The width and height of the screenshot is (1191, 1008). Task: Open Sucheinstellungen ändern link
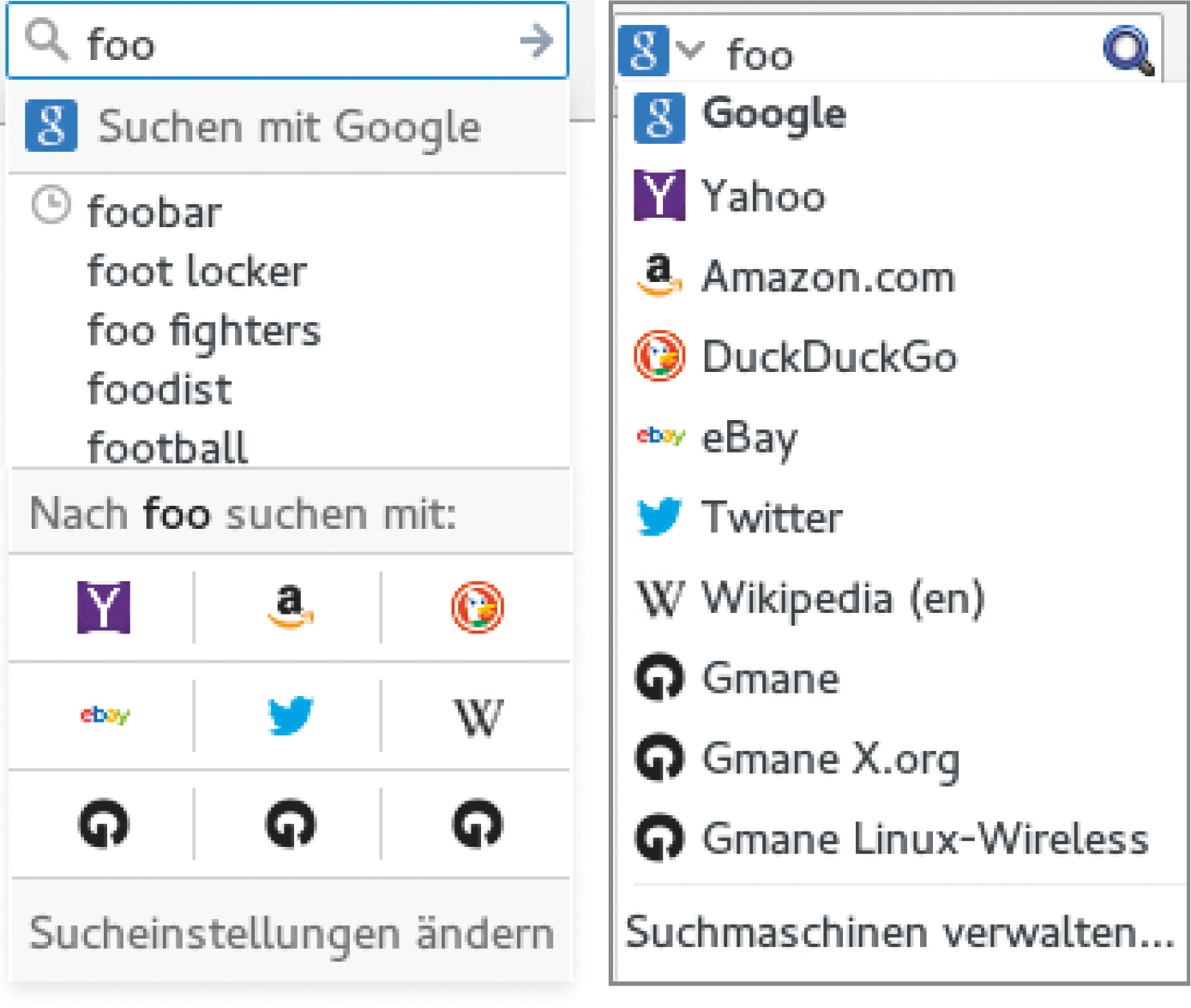[x=292, y=933]
